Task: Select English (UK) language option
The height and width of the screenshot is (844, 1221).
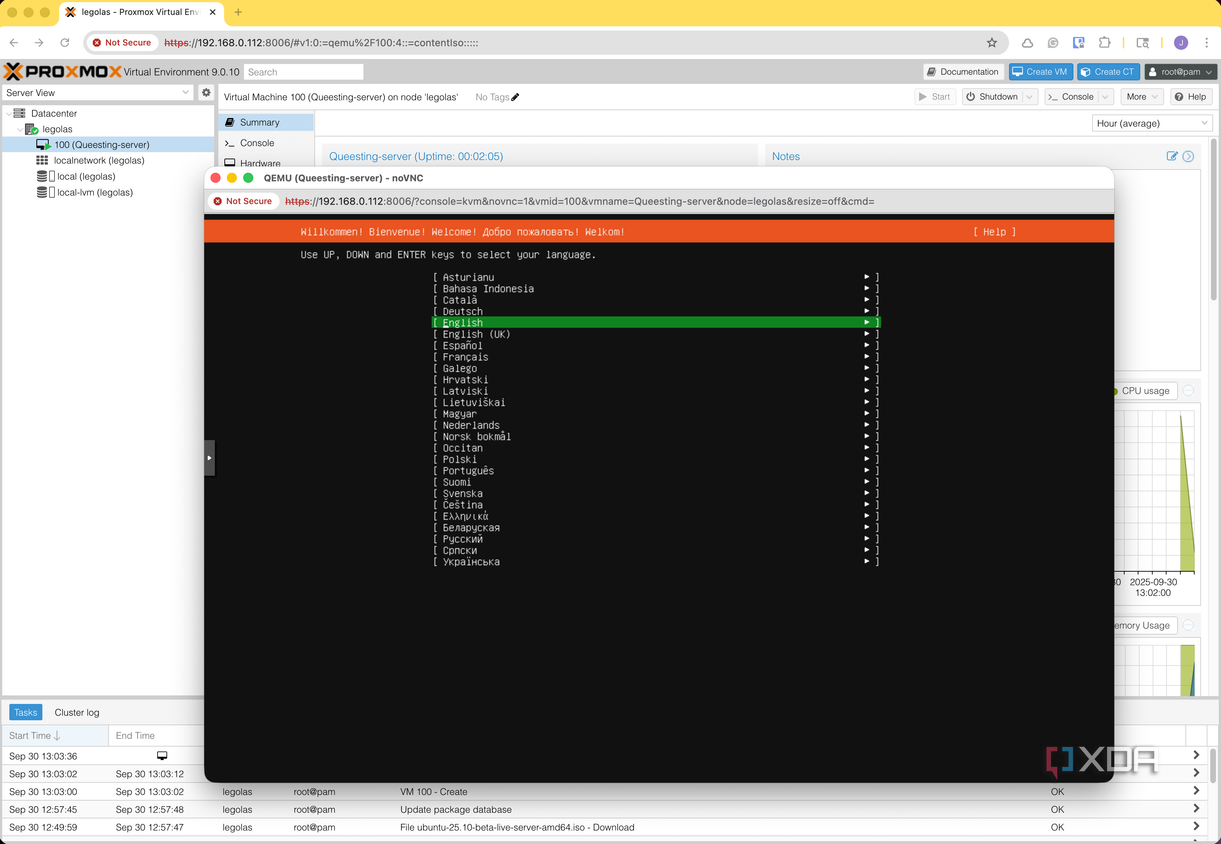Action: [656, 334]
